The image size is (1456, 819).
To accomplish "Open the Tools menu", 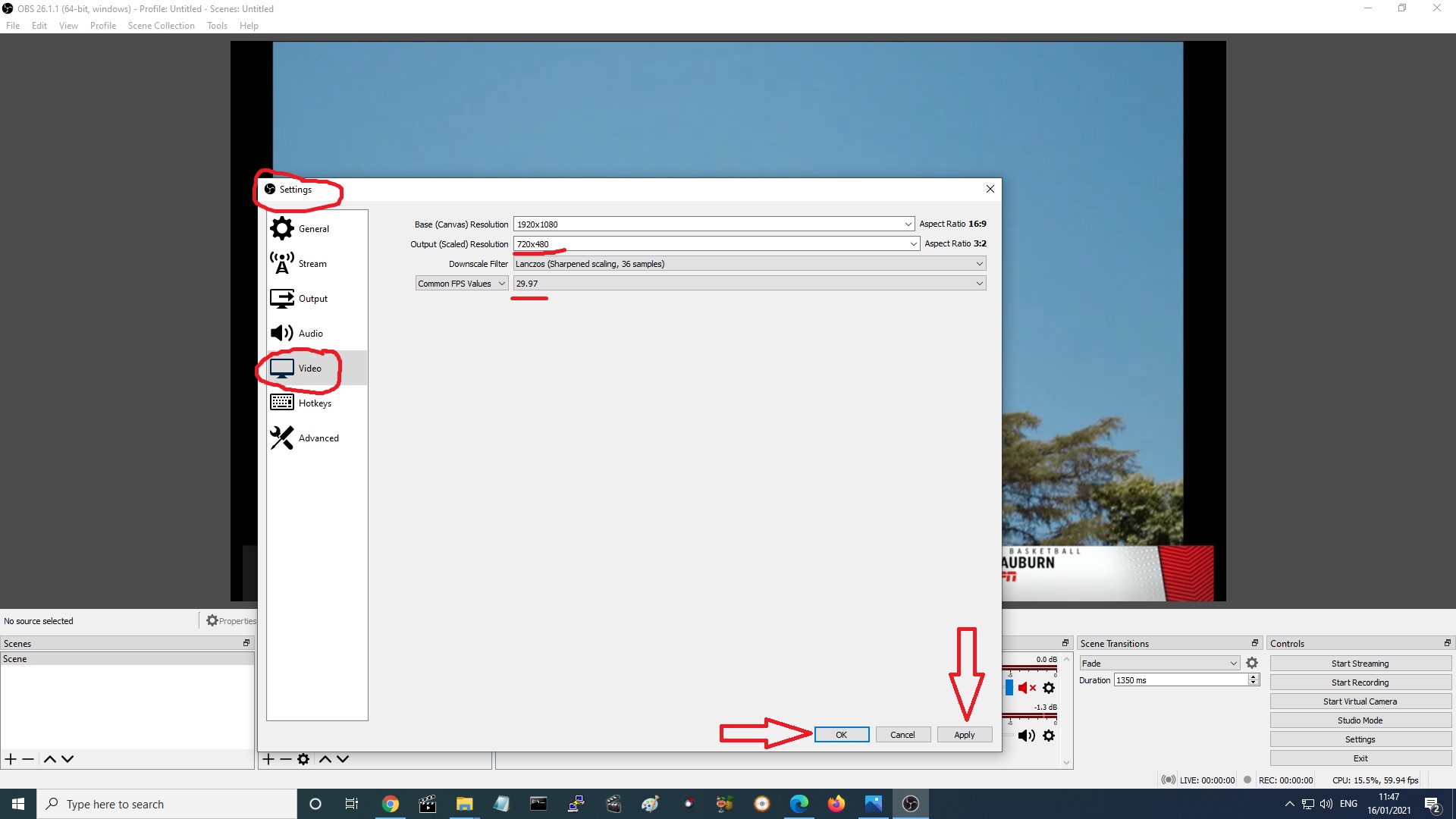I will pos(217,26).
